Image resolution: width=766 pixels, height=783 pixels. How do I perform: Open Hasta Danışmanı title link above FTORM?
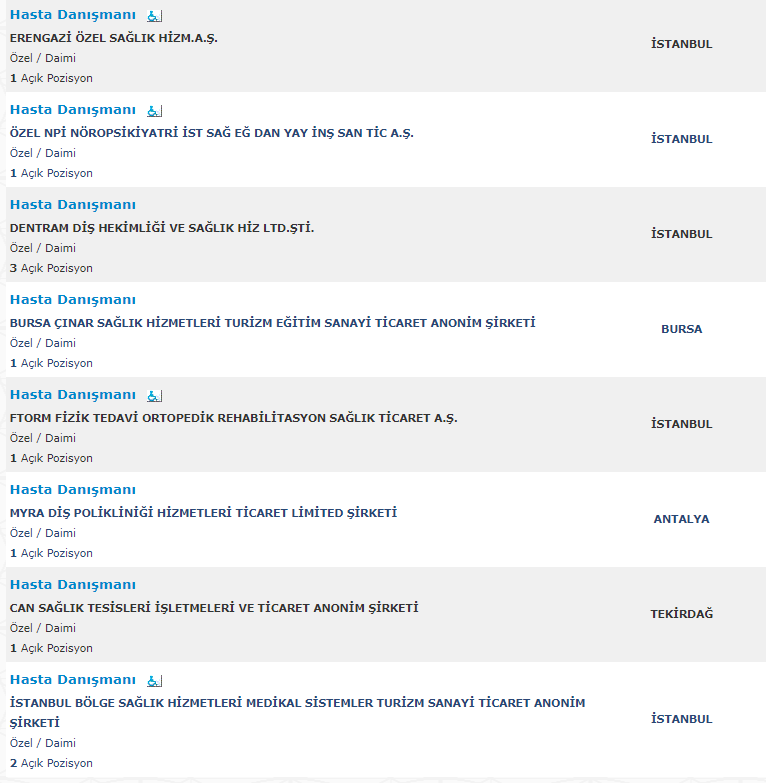(72, 395)
